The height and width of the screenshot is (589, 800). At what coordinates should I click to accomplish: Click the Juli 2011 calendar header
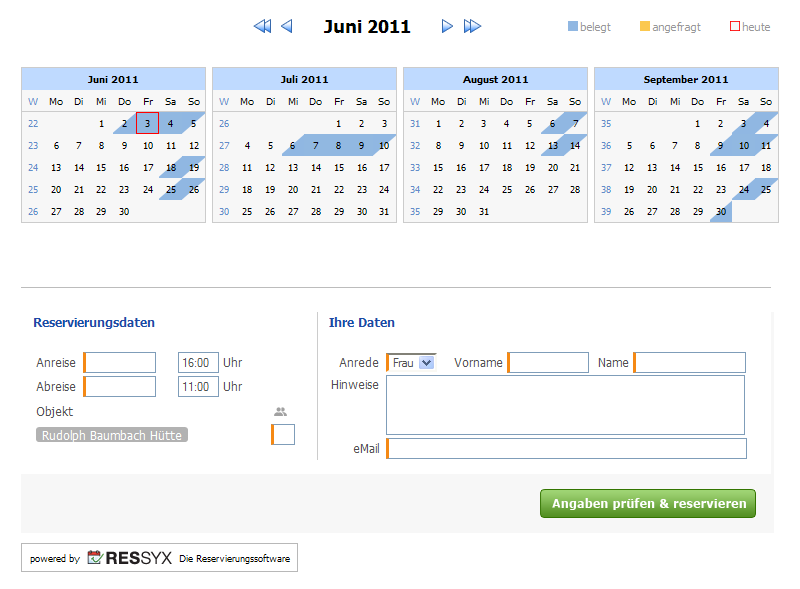tap(304, 79)
